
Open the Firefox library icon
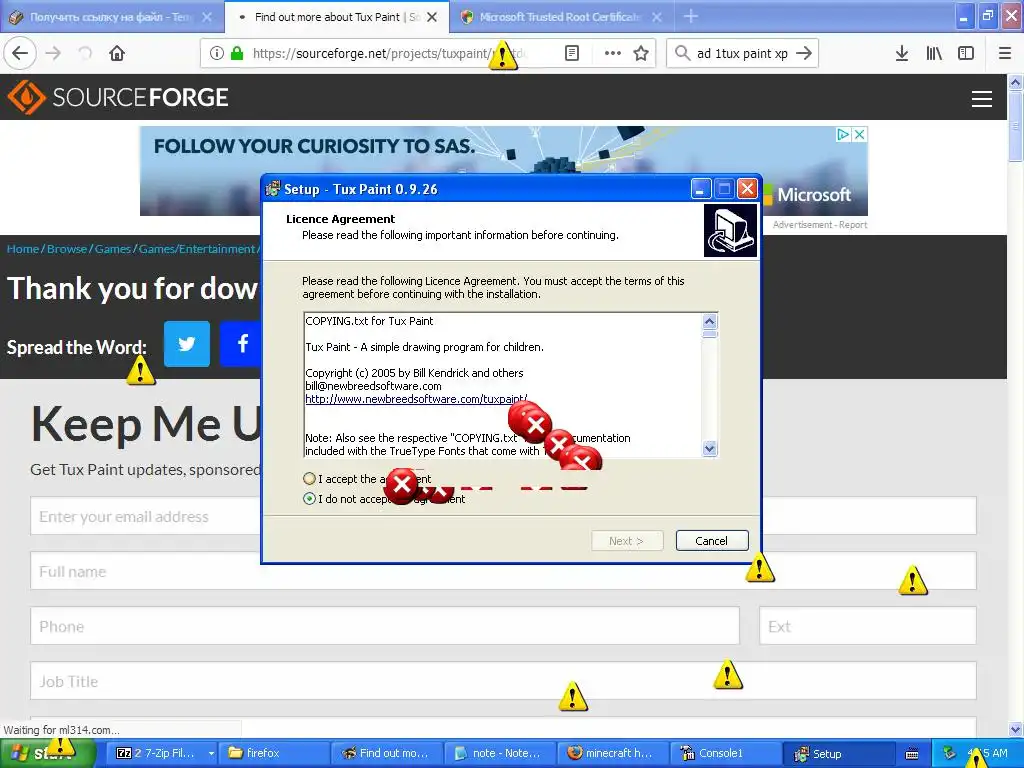pyautogui.click(x=934, y=53)
